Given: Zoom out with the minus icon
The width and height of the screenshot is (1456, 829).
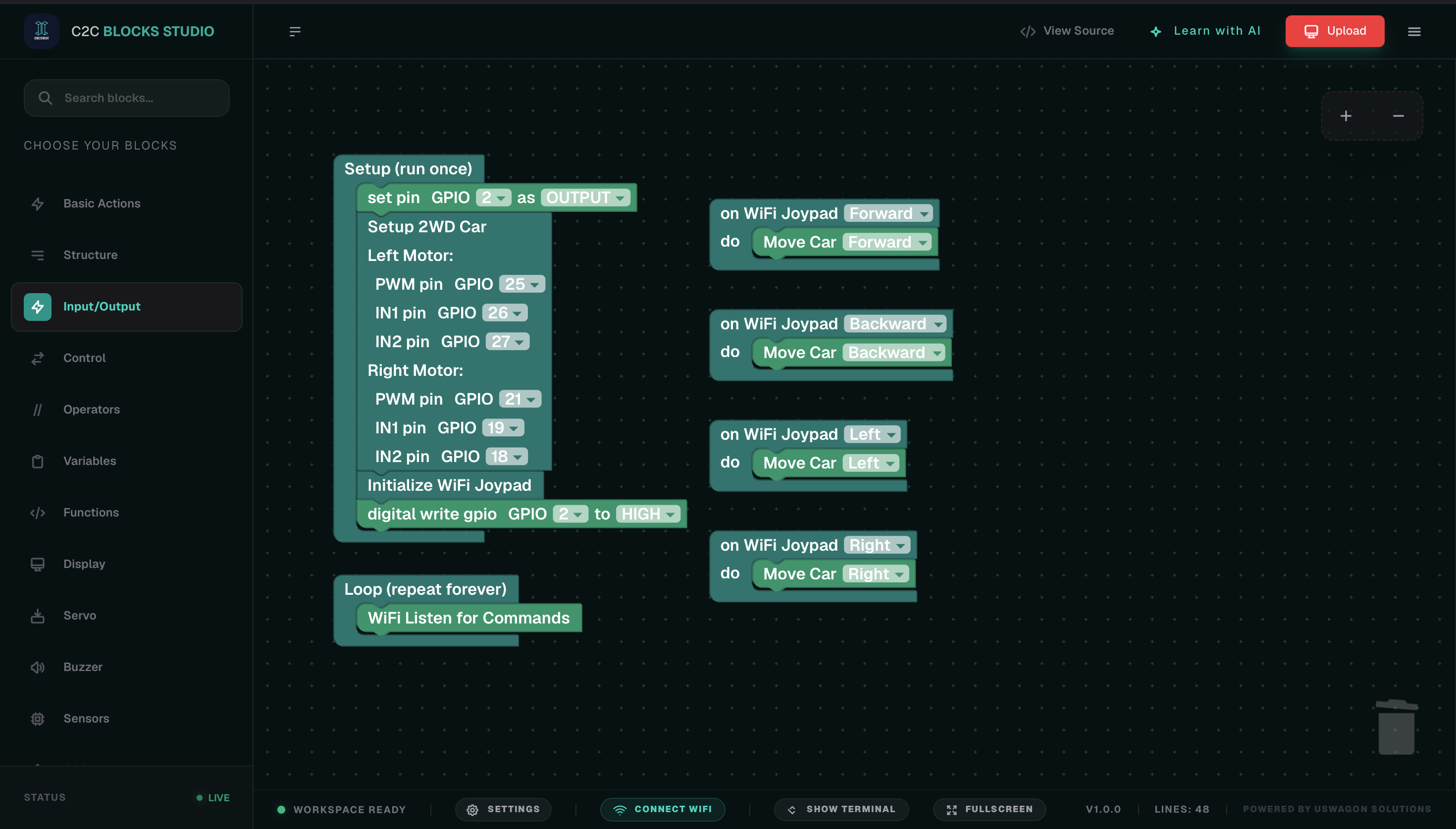Looking at the screenshot, I should (x=1398, y=115).
